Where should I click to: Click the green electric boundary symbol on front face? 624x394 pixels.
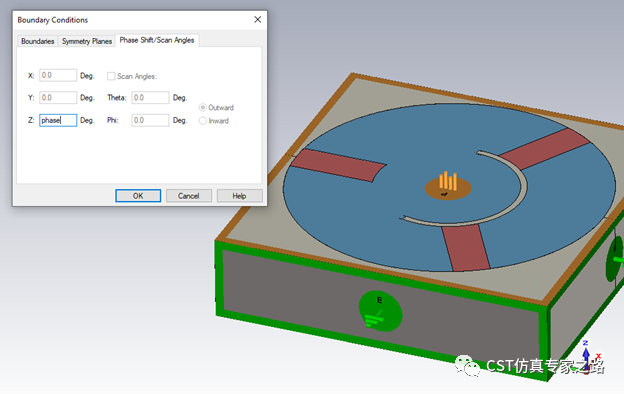point(380,311)
